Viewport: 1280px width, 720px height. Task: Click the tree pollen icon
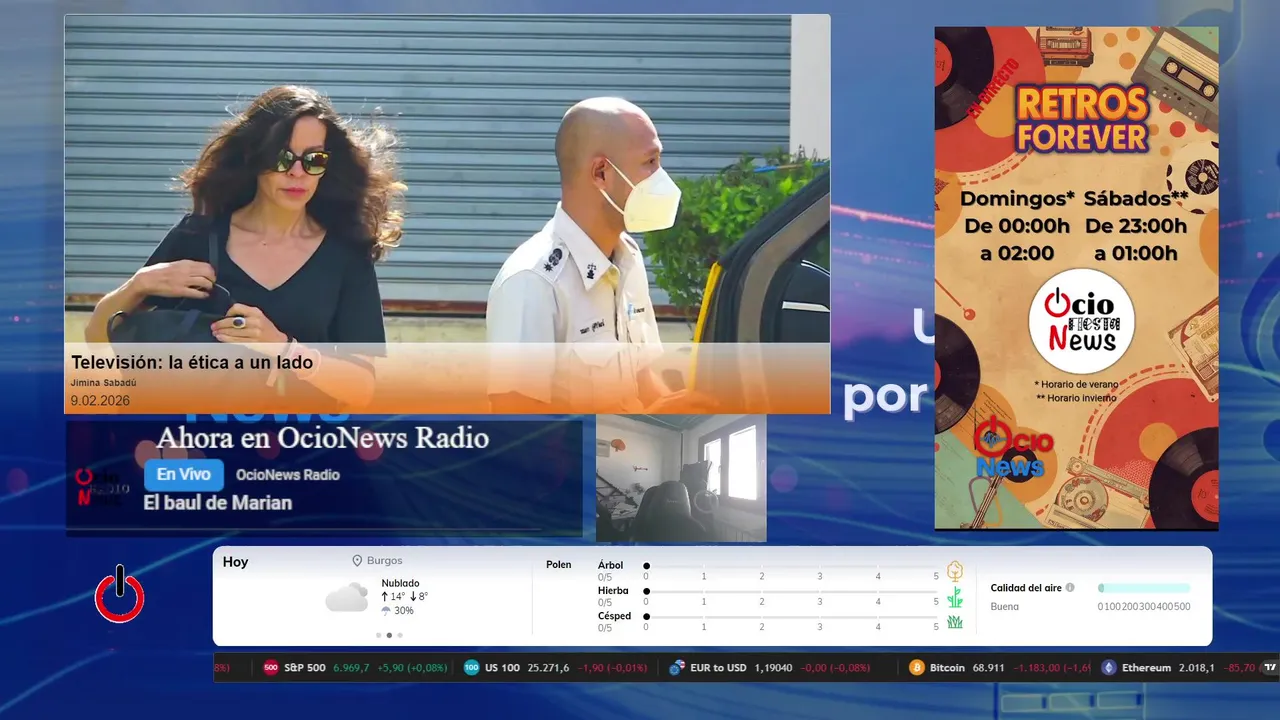pos(955,571)
